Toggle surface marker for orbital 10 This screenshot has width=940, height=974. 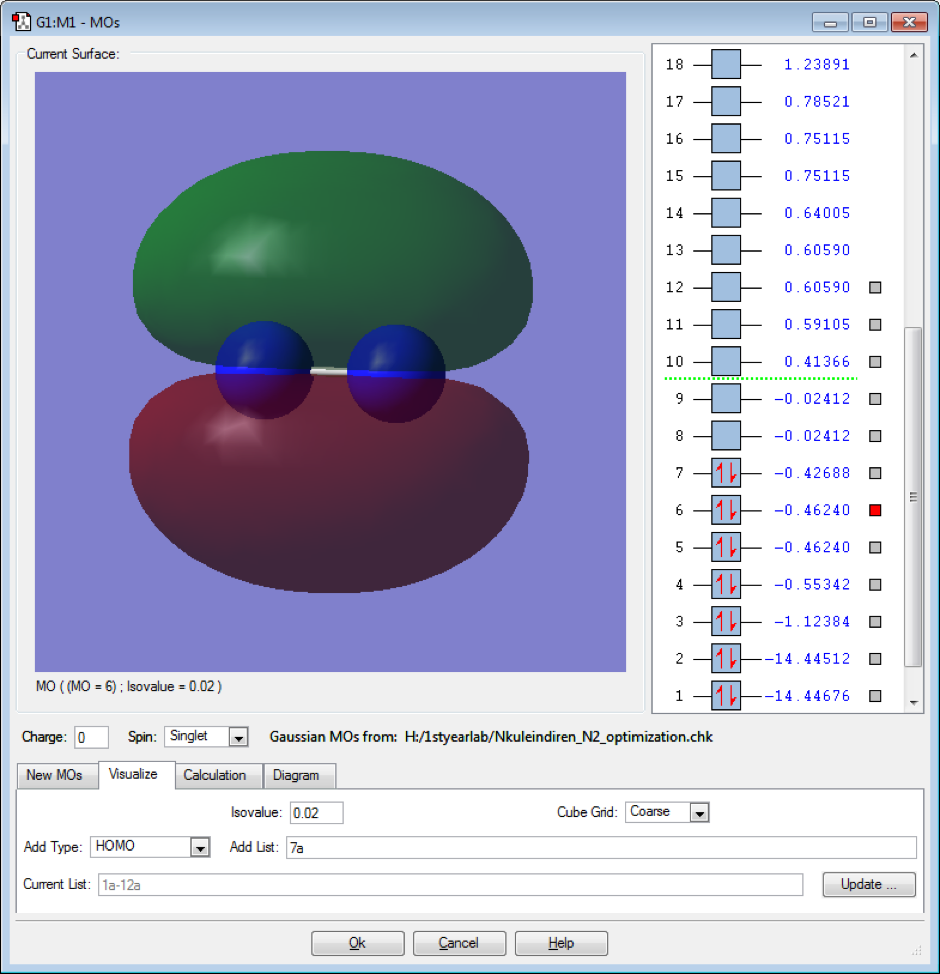[x=875, y=362]
